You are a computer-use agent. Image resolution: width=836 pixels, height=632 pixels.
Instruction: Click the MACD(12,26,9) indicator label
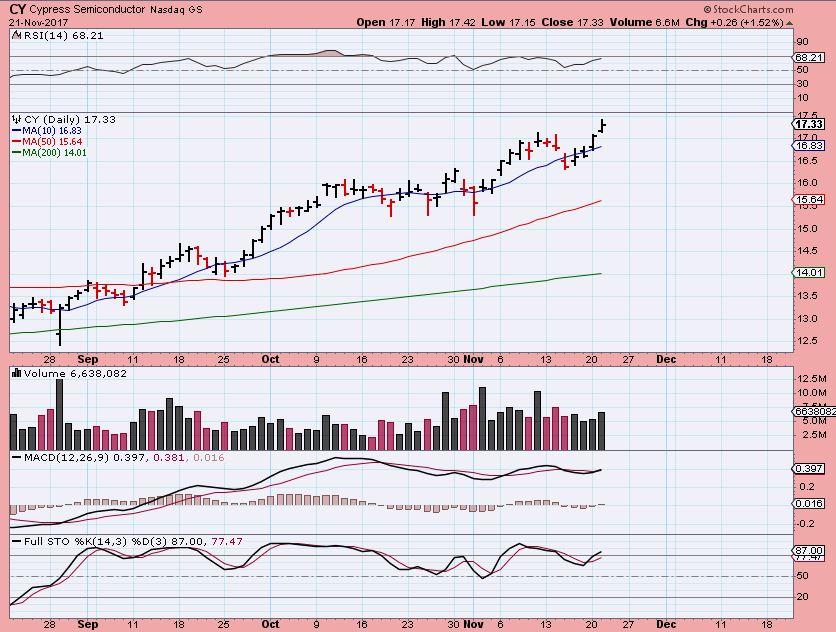coord(67,458)
